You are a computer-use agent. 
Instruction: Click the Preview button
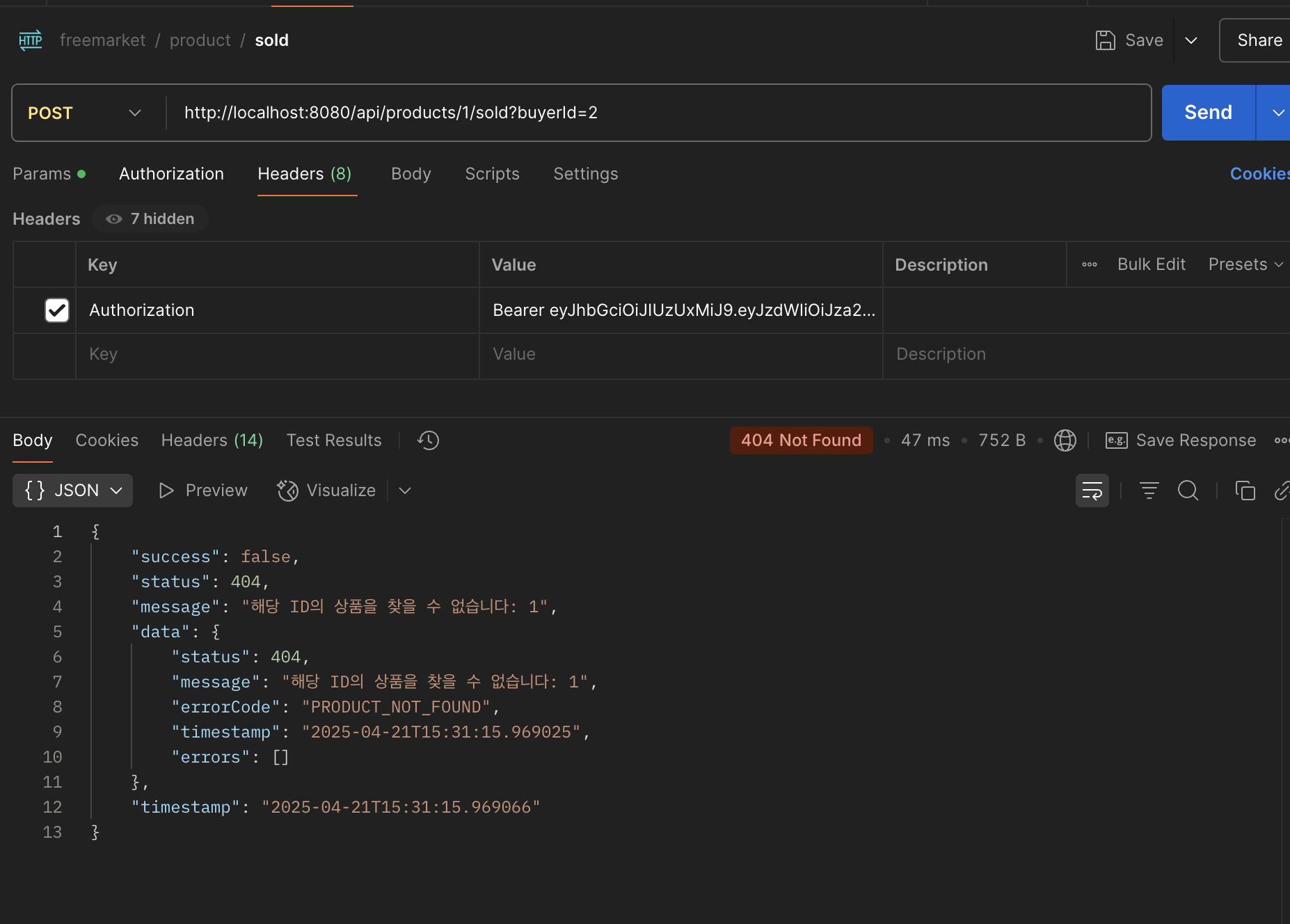pyautogui.click(x=203, y=491)
